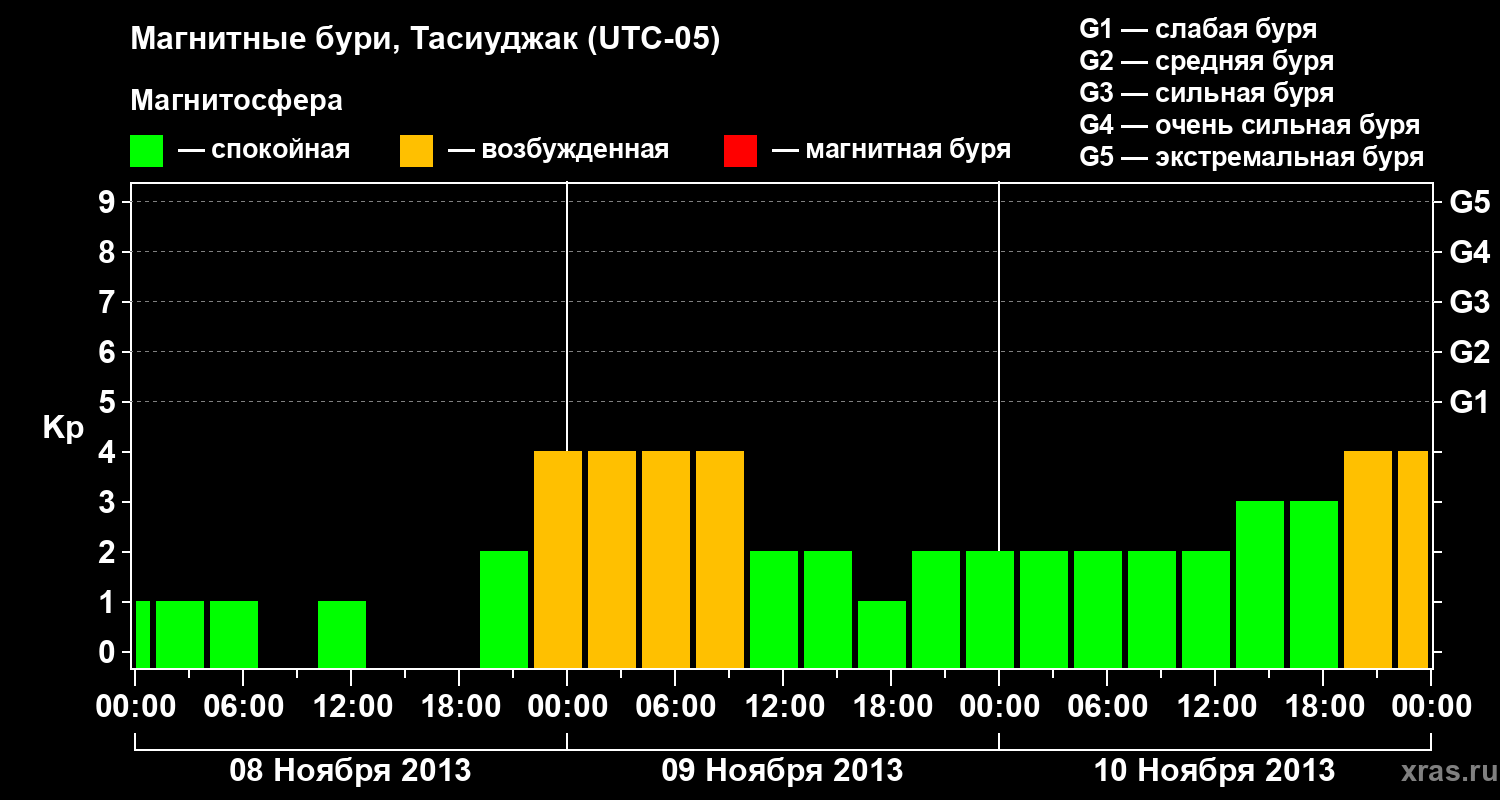Click the 18:00 time label of 10 Ноября

(x=1323, y=707)
